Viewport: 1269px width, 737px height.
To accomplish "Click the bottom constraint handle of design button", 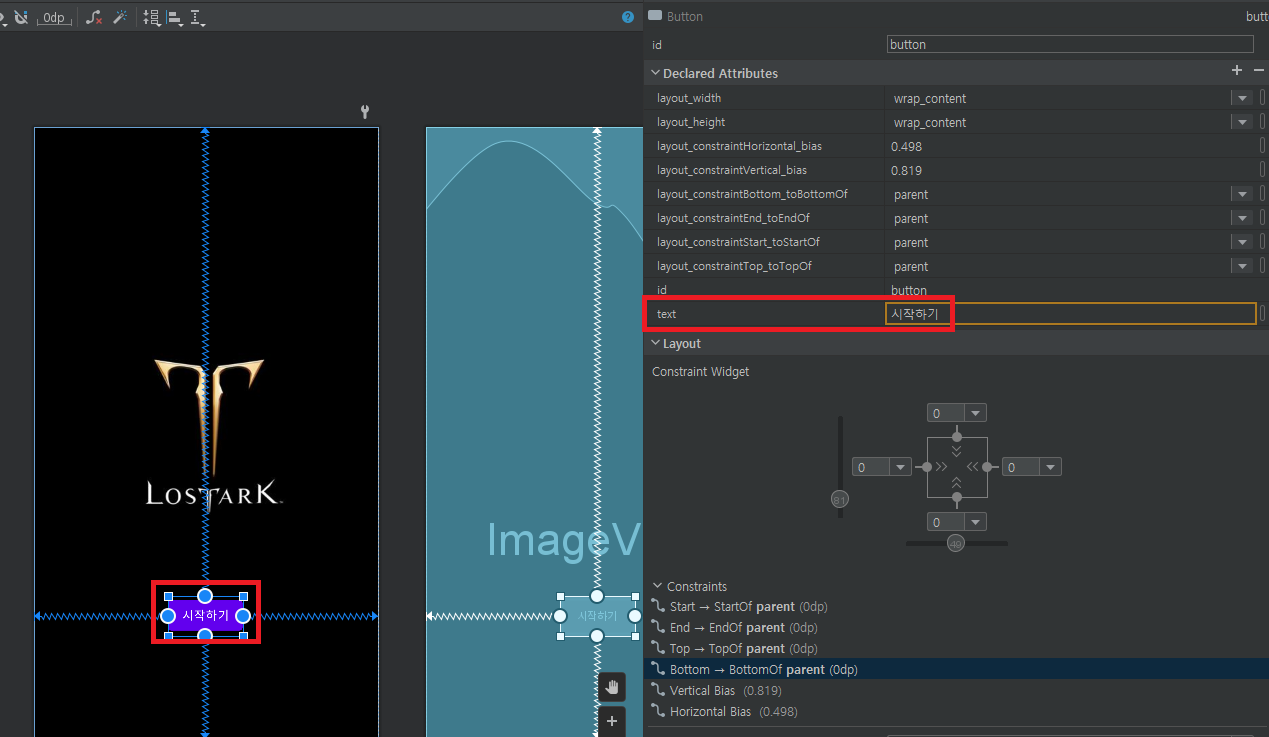I will click(205, 636).
